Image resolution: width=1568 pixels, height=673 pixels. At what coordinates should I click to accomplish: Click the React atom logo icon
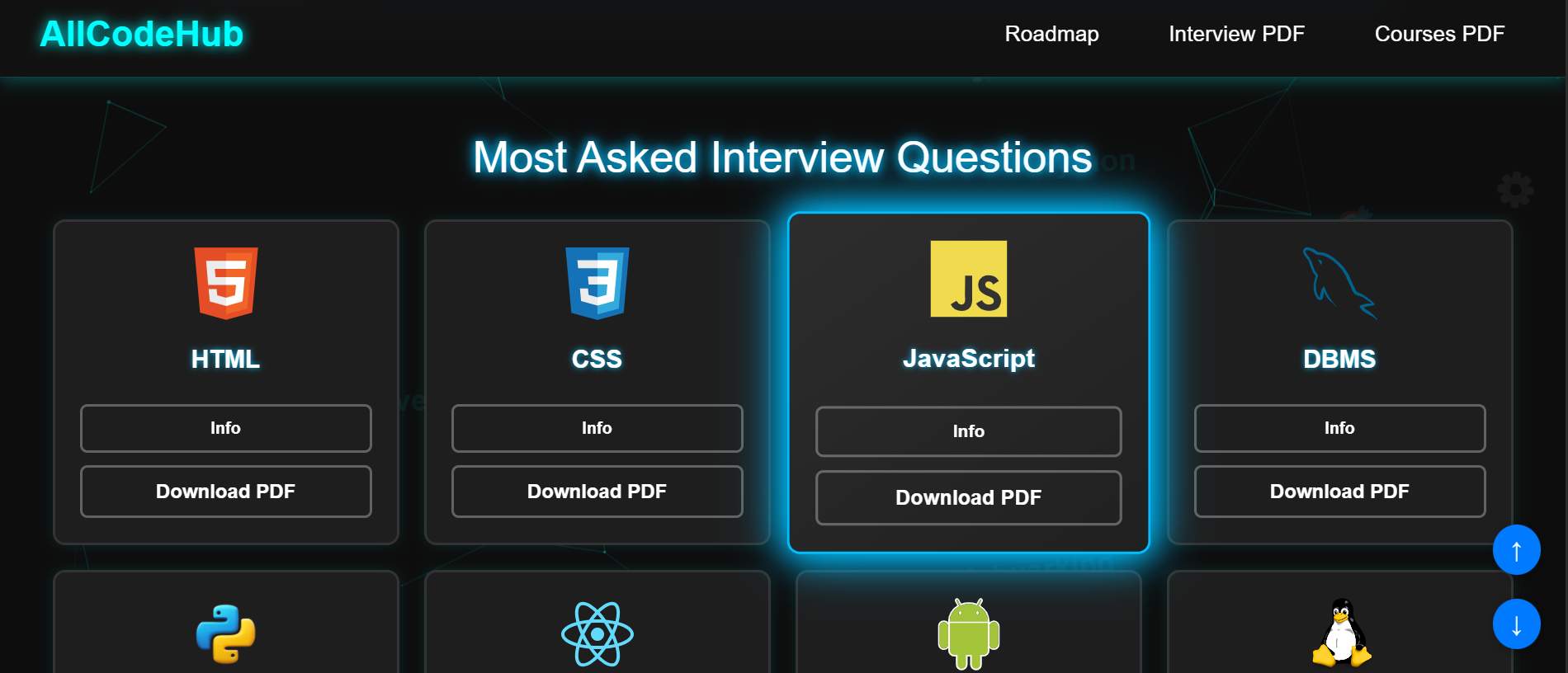(597, 634)
